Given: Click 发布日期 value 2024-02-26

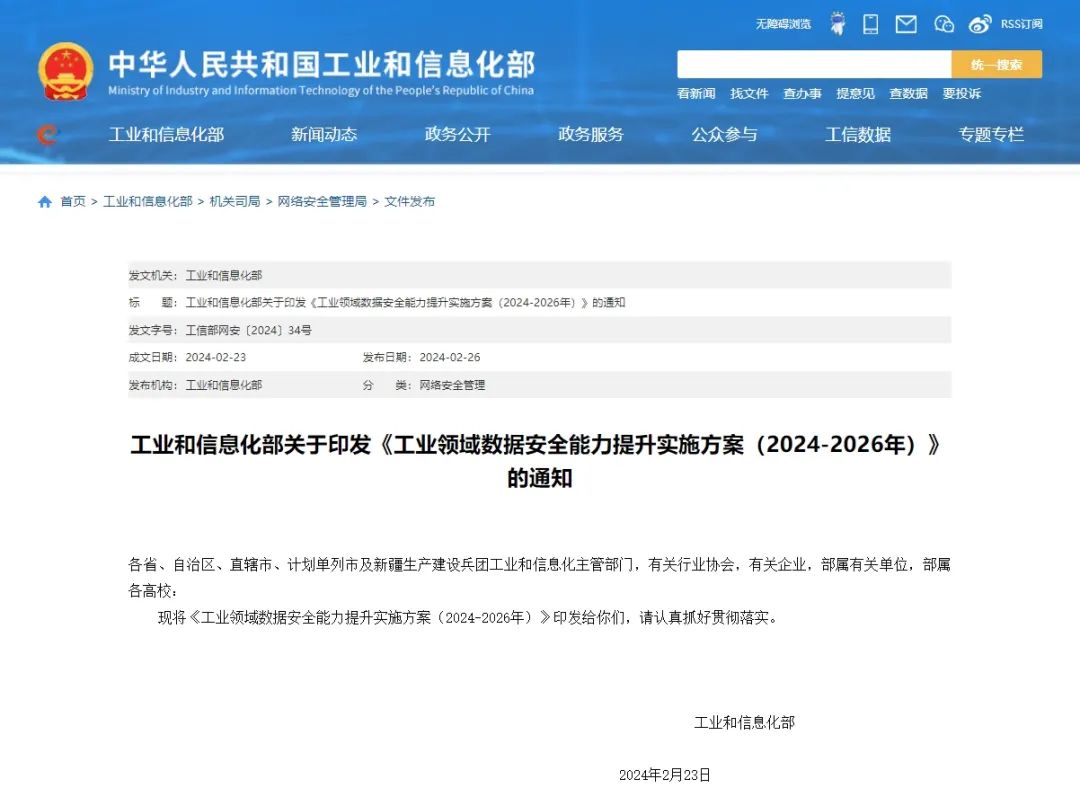Looking at the screenshot, I should 450,358.
